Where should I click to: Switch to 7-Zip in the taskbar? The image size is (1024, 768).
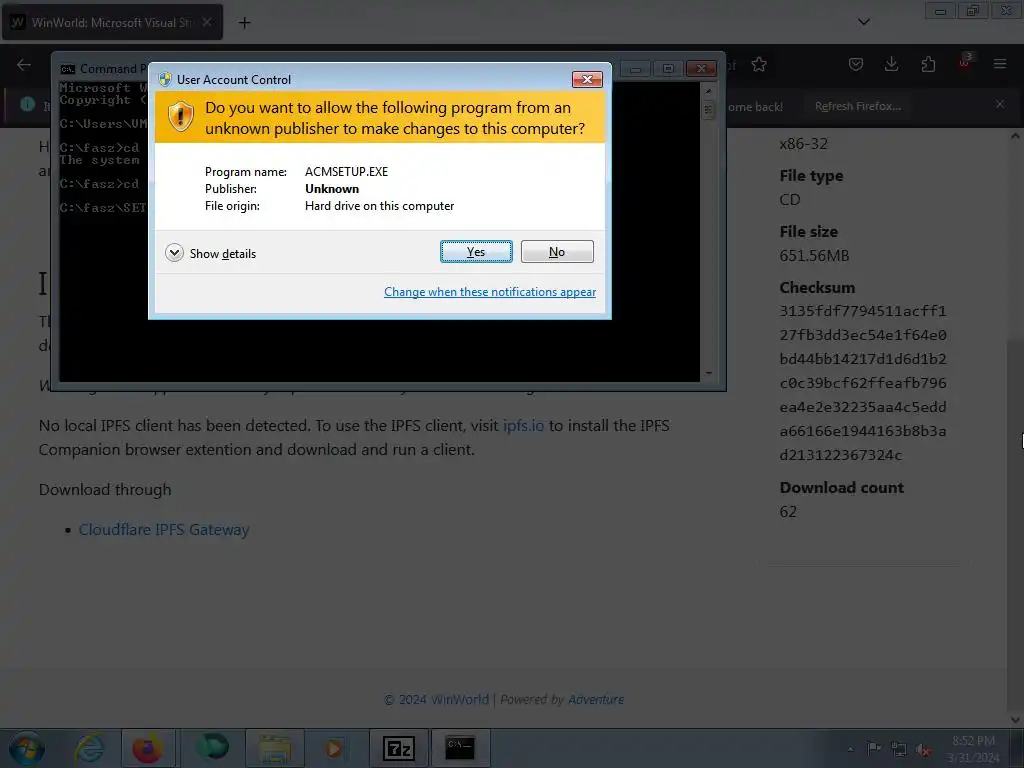click(x=399, y=748)
